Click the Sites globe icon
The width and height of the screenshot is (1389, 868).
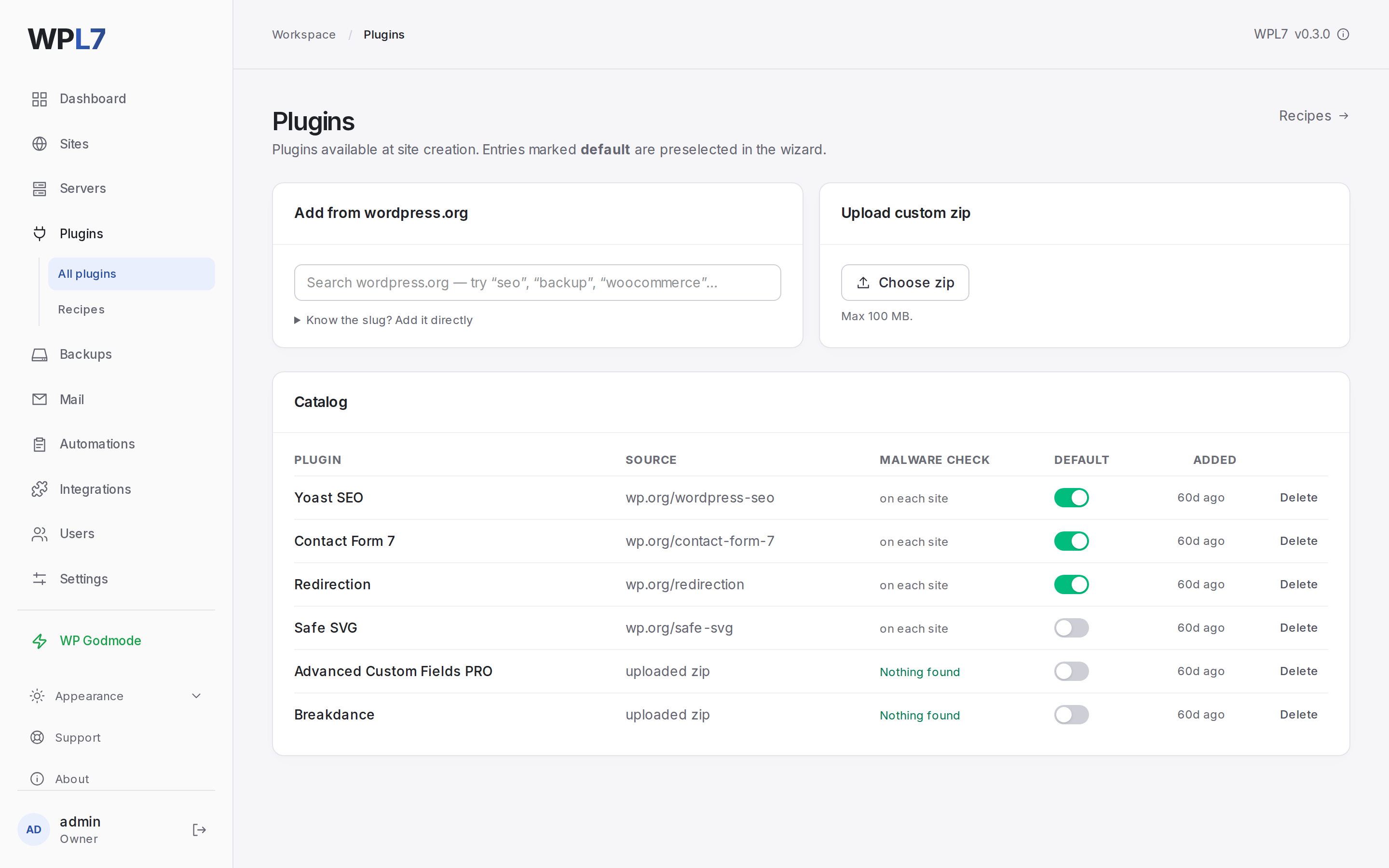40,144
